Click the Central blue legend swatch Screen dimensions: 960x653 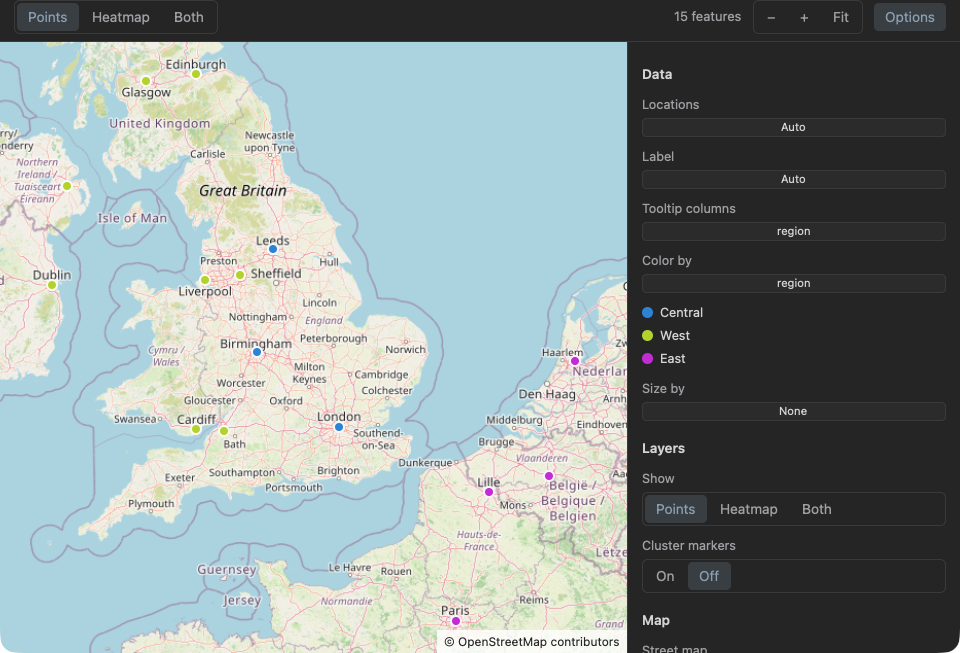[647, 313]
